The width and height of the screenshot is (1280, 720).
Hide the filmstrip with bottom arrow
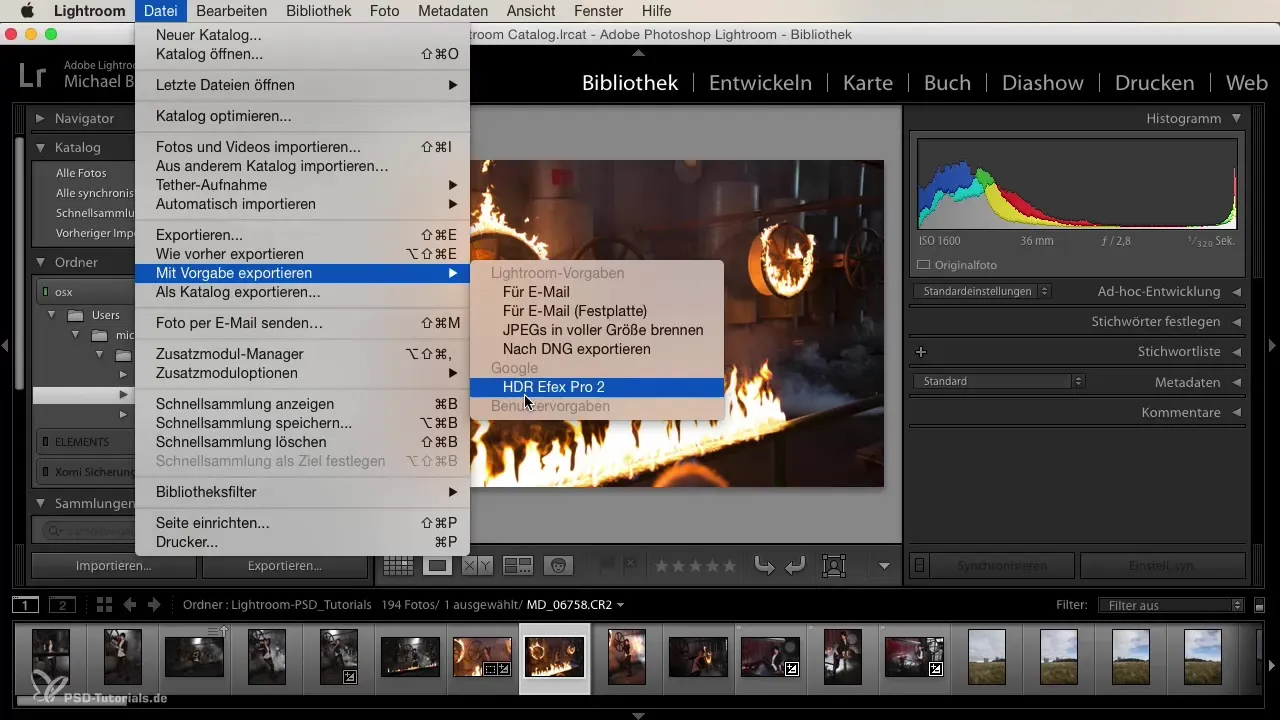[x=639, y=715]
